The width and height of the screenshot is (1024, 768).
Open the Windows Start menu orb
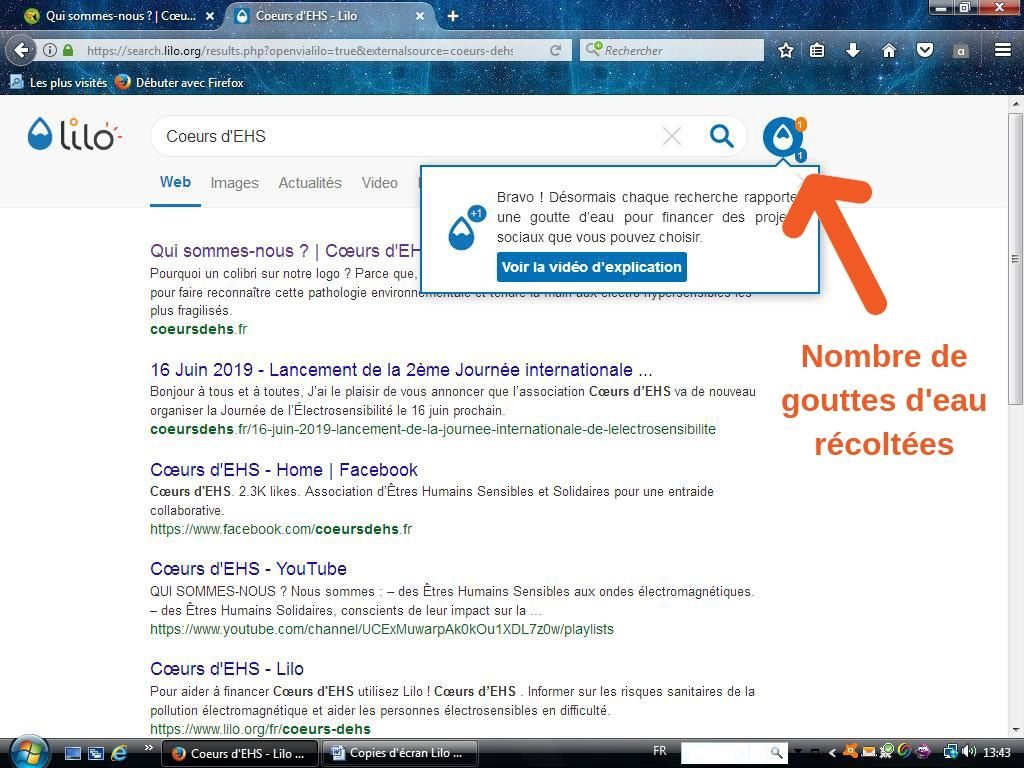[x=27, y=752]
